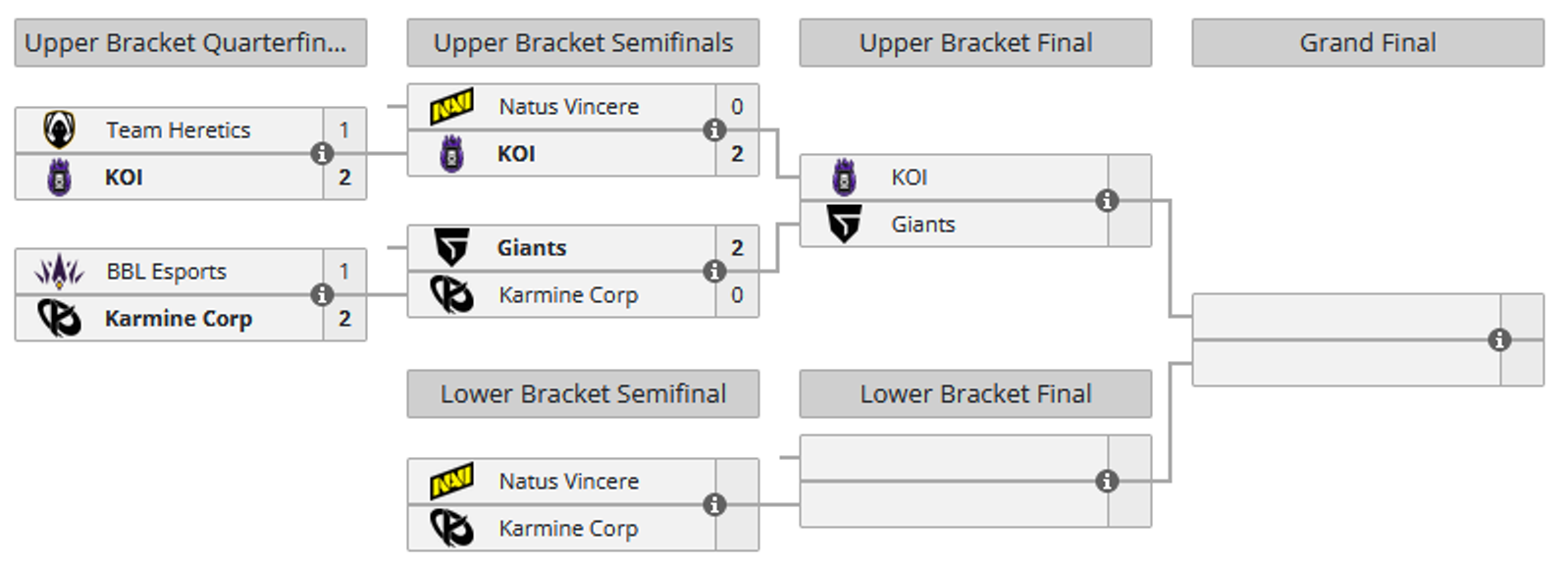The image size is (1568, 565).
Task: Select the Upper Bracket Semifinals header
Action: (583, 43)
